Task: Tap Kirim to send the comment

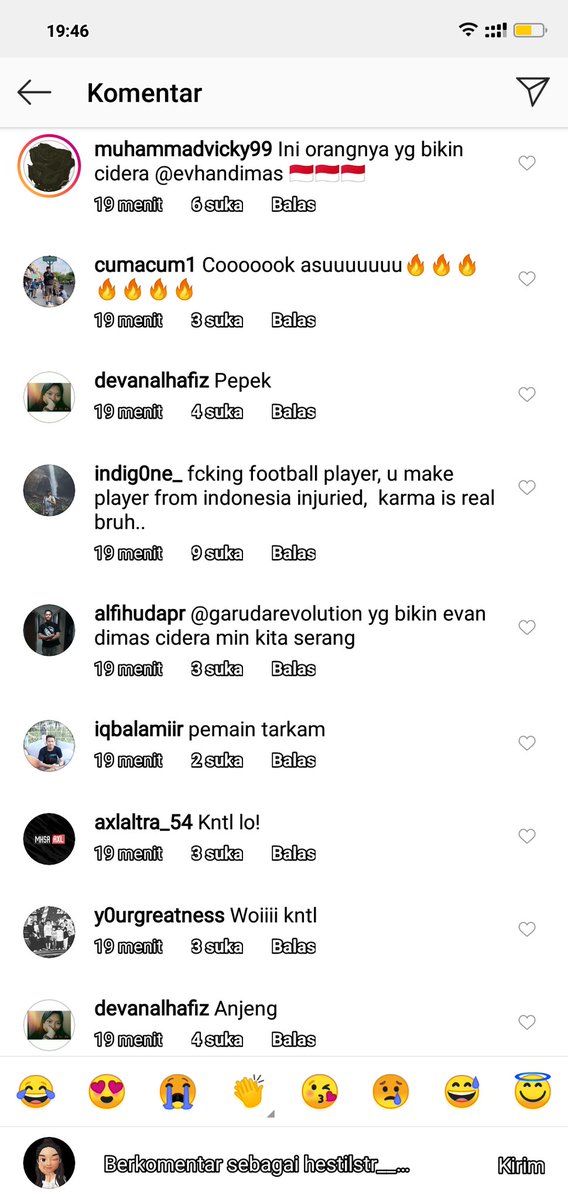Action: [x=521, y=1166]
